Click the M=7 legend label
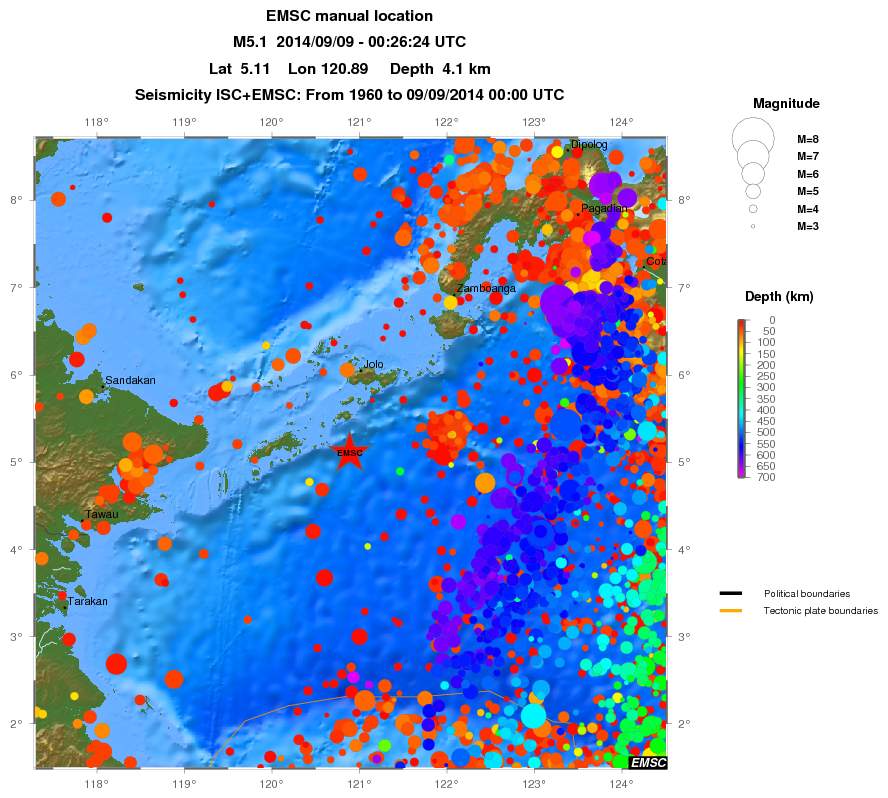The image size is (888, 798). [x=808, y=156]
